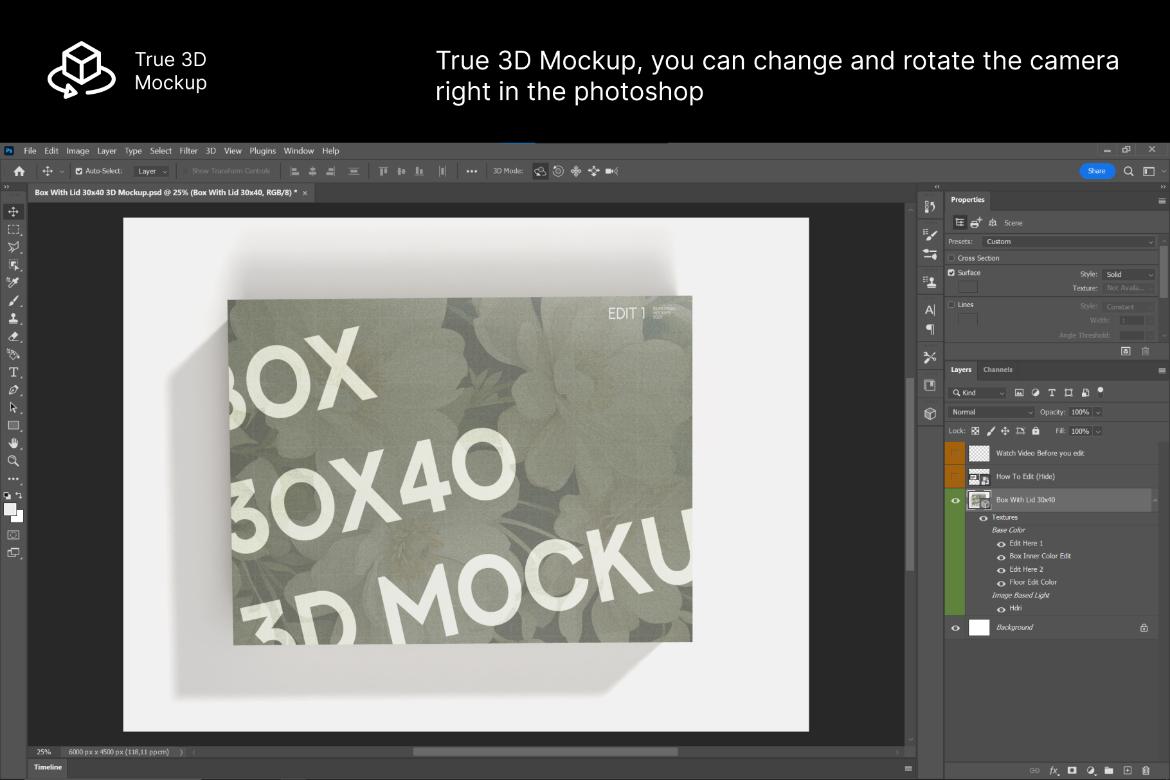Open the Fill value dropdown arrow
Image resolution: width=1170 pixels, height=780 pixels.
pos(1098,431)
